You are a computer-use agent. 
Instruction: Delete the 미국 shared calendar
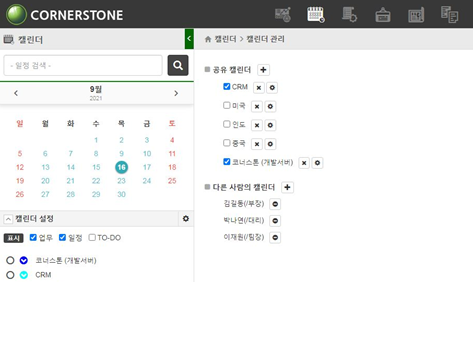coord(257,107)
